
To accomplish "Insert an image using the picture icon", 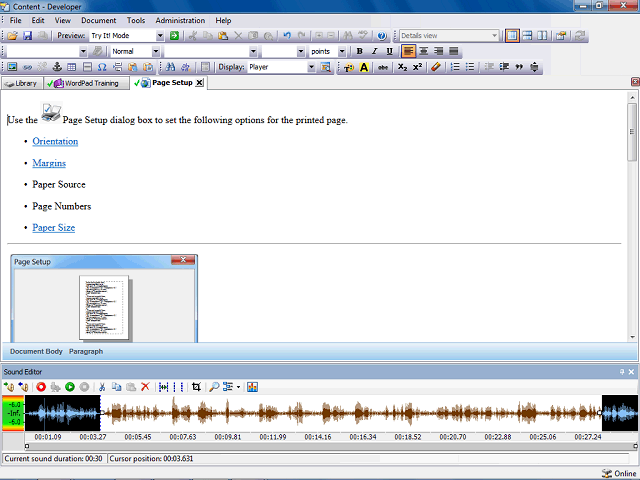I will [x=12, y=67].
